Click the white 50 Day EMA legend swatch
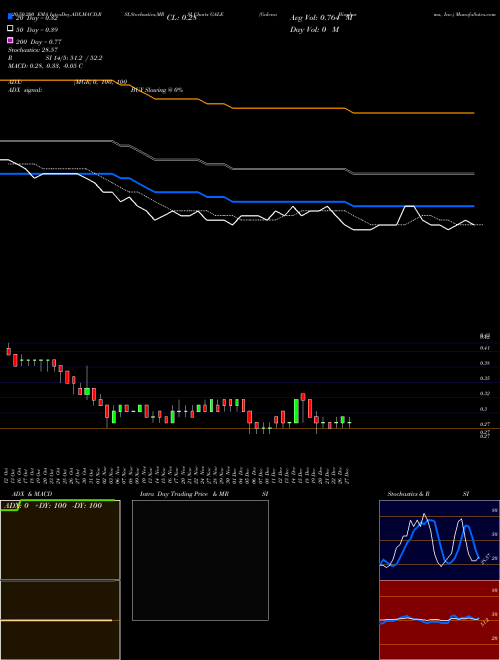Screen dimensions: 500x660 tap(10, 28)
